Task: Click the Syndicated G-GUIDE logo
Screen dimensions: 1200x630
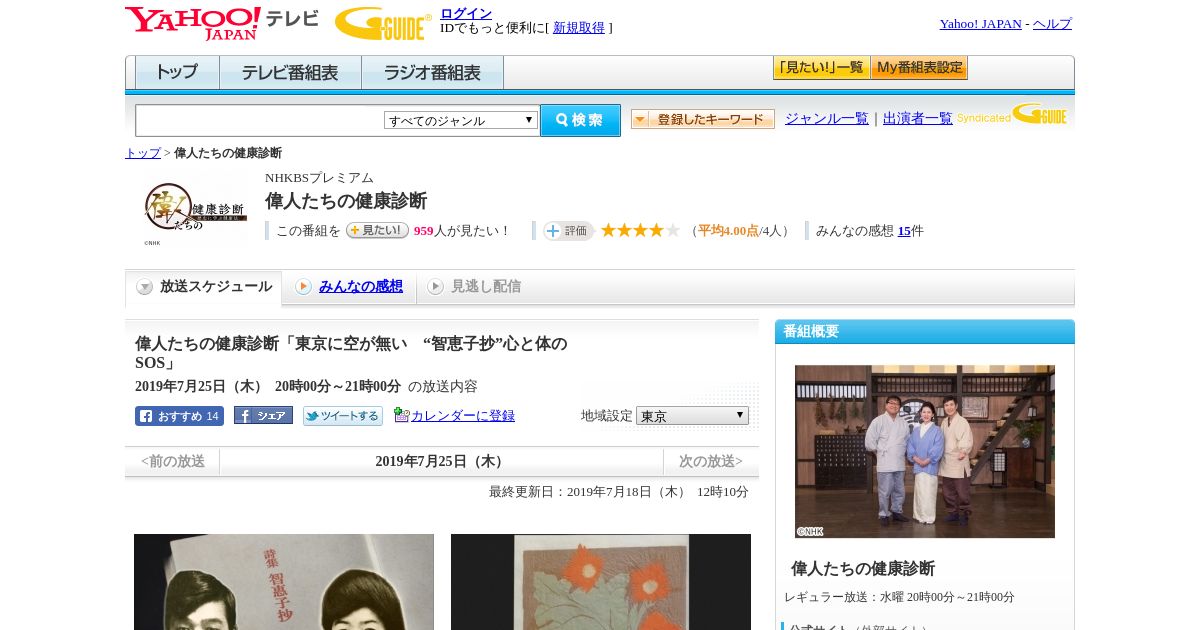Action: pos(1012,114)
